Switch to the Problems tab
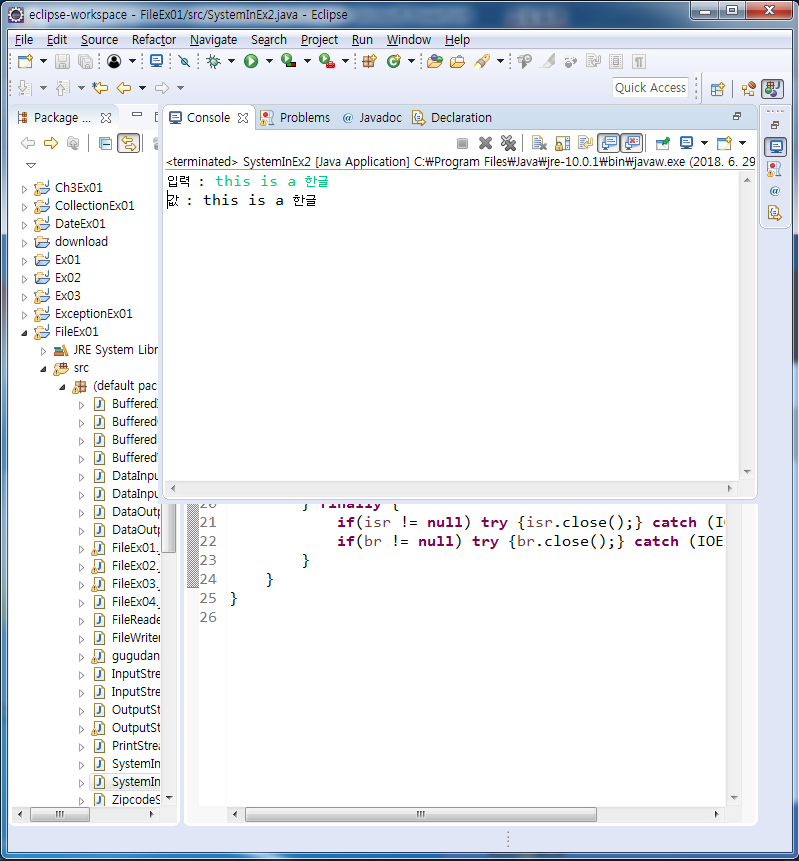 point(295,118)
